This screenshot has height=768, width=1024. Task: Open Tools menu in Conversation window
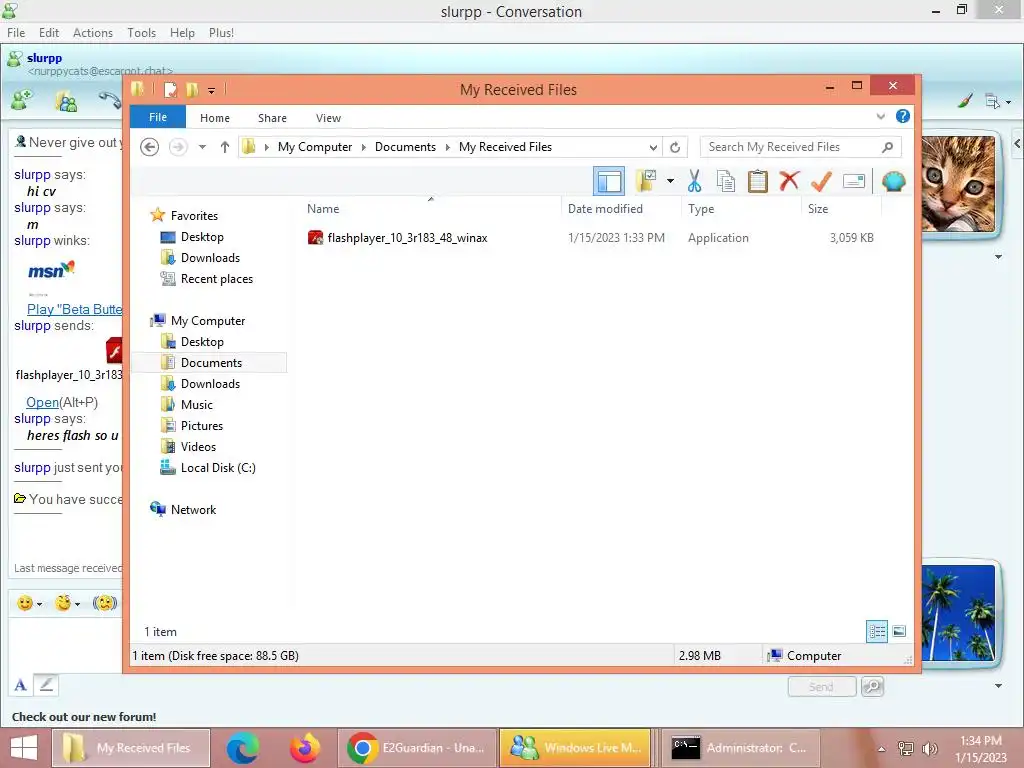coord(141,33)
